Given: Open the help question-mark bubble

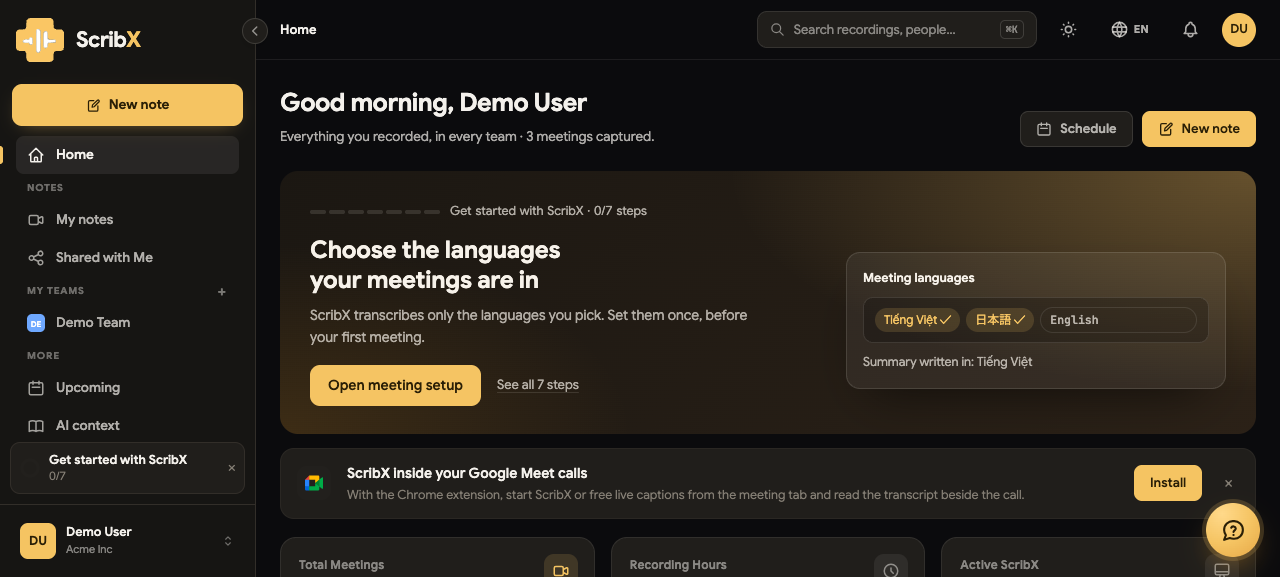Looking at the screenshot, I should pyautogui.click(x=1233, y=530).
